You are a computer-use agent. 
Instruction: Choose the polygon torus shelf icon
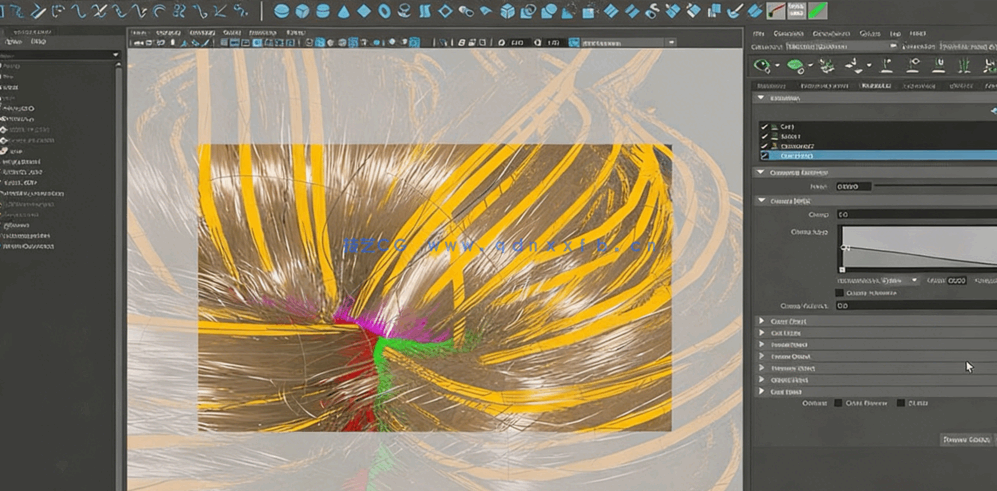coord(384,11)
